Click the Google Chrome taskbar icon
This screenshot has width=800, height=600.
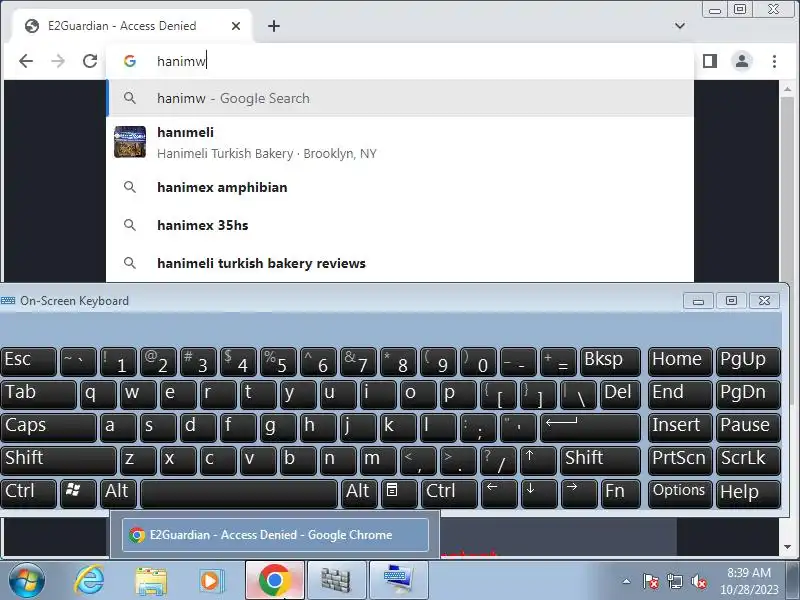tap(275, 581)
